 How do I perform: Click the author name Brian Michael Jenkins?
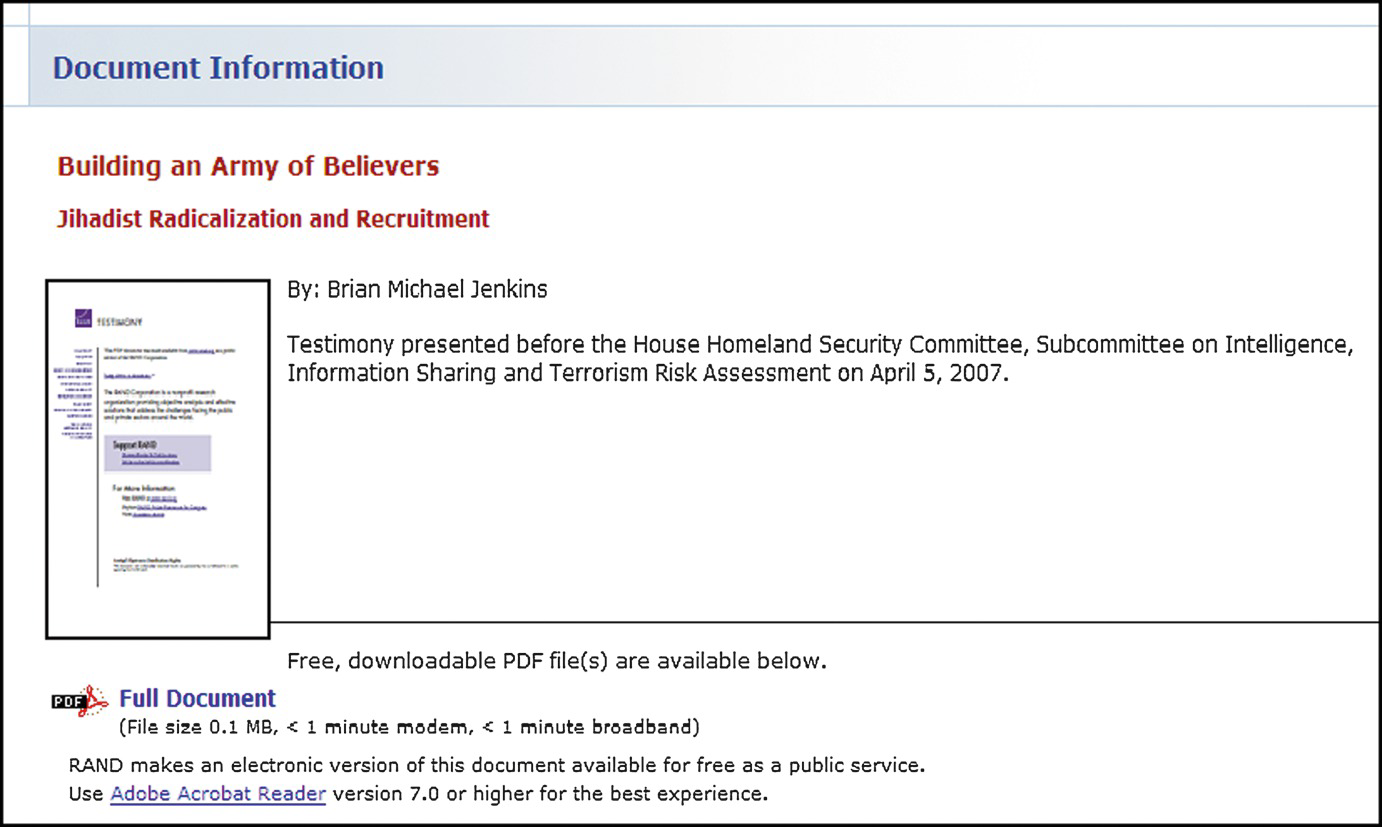coord(417,290)
